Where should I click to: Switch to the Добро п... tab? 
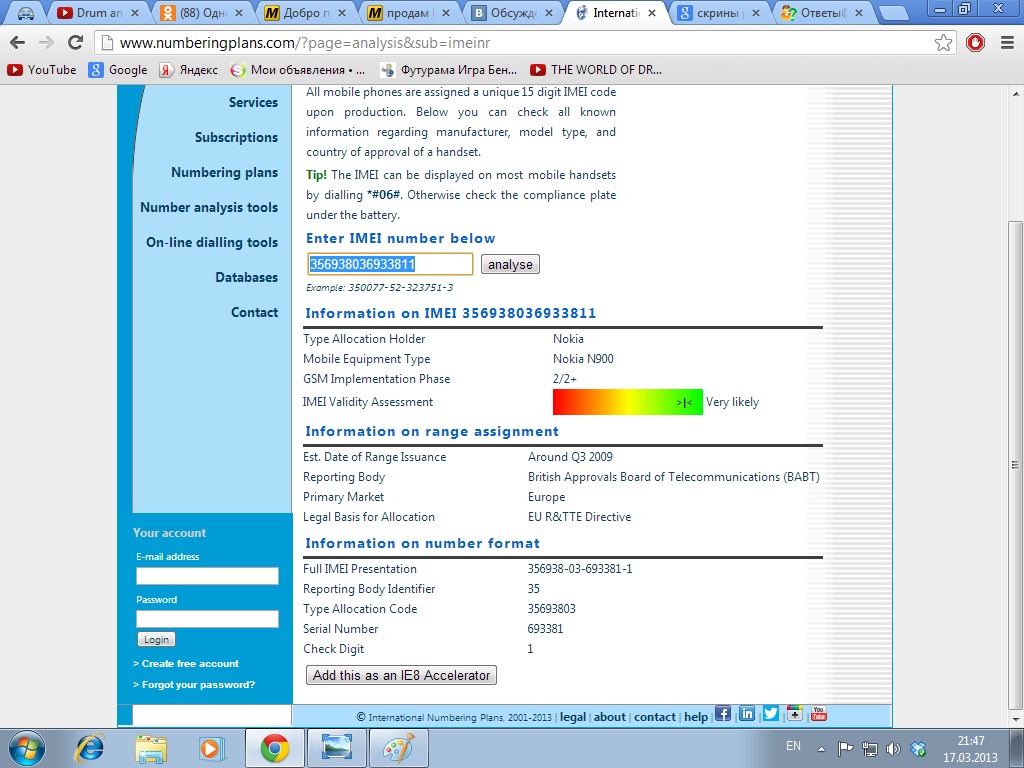(x=304, y=13)
